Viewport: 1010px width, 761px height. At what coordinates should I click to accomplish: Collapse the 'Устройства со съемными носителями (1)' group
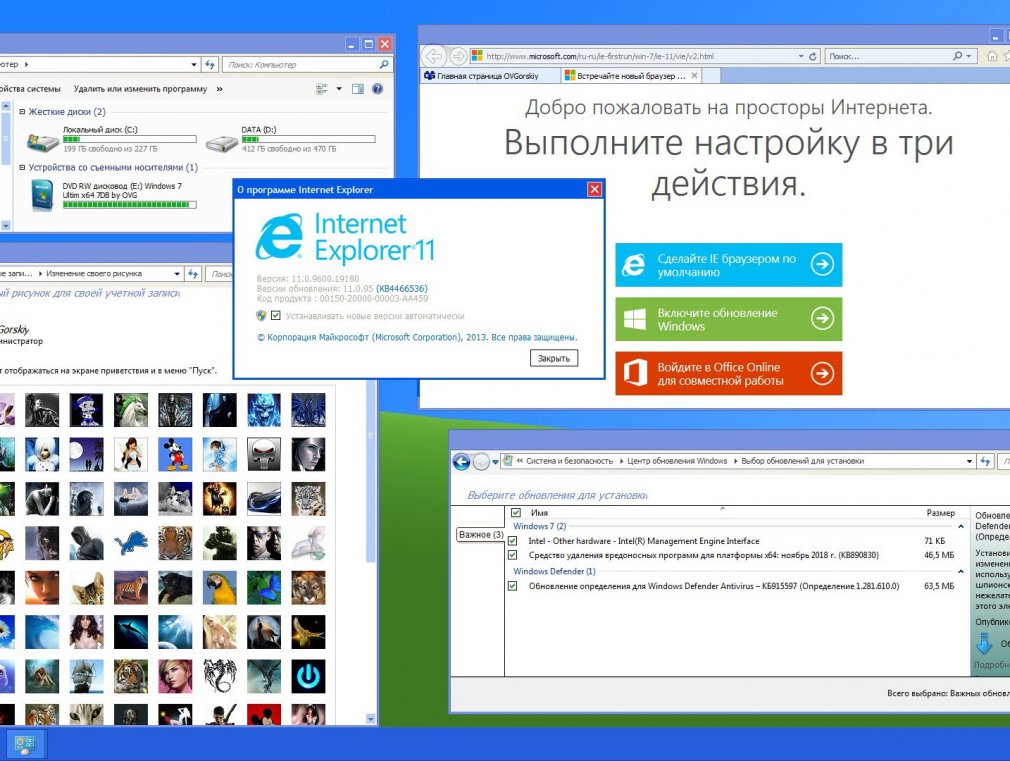(x=22, y=168)
